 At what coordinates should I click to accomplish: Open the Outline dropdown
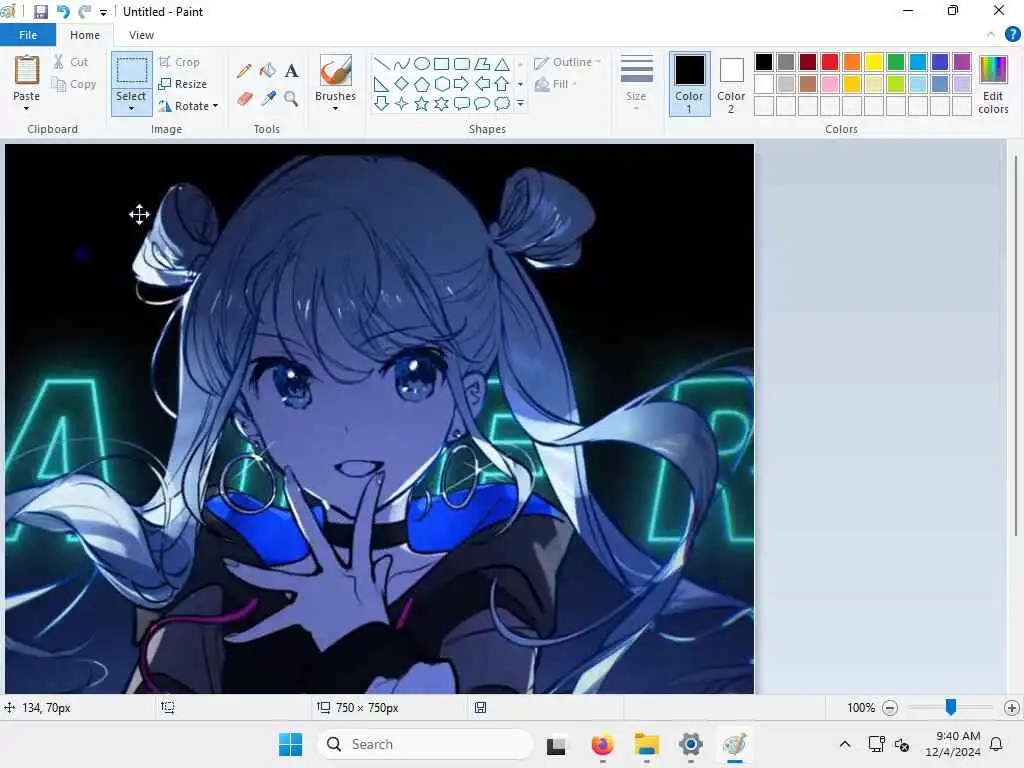567,62
